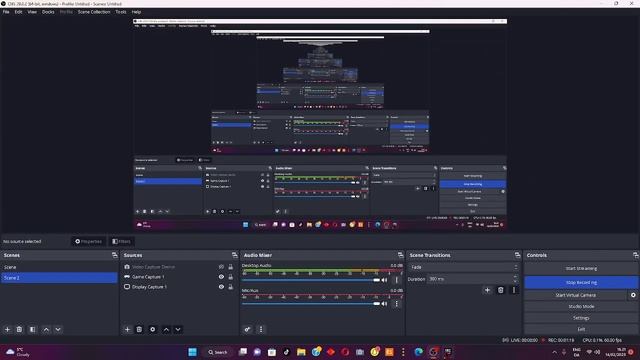The height and width of the screenshot is (360, 640).
Task: Lock the Display Capture 1 source
Action: tap(231, 287)
